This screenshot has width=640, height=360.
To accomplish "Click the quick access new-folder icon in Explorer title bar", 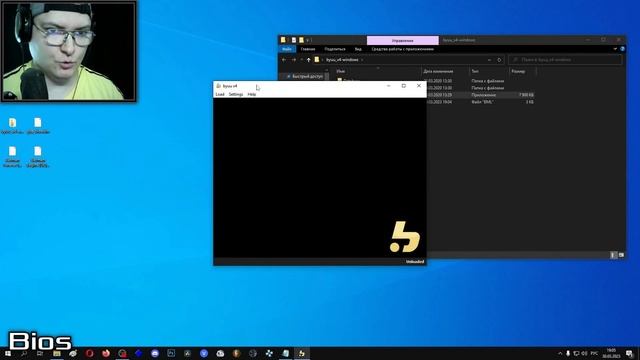I will click(x=301, y=40).
